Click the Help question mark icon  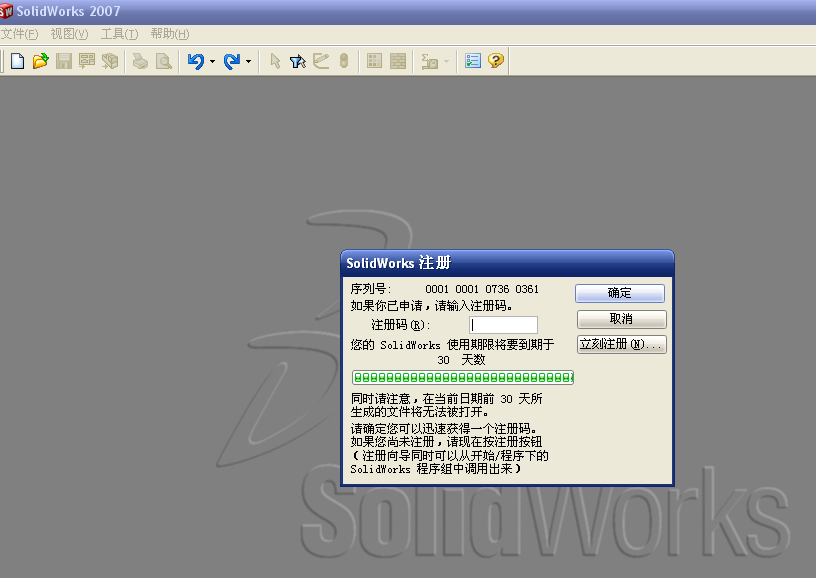tap(495, 61)
